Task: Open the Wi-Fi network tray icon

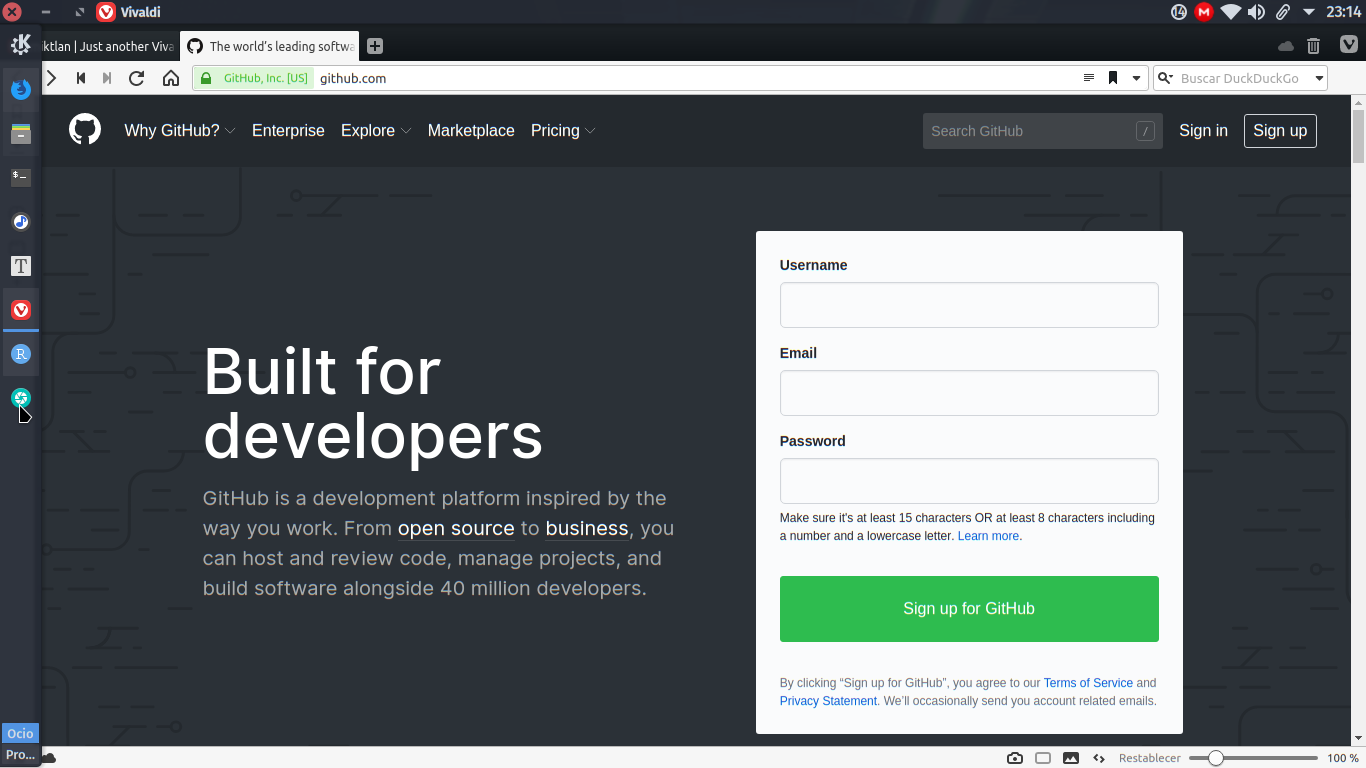Action: 1230,12
